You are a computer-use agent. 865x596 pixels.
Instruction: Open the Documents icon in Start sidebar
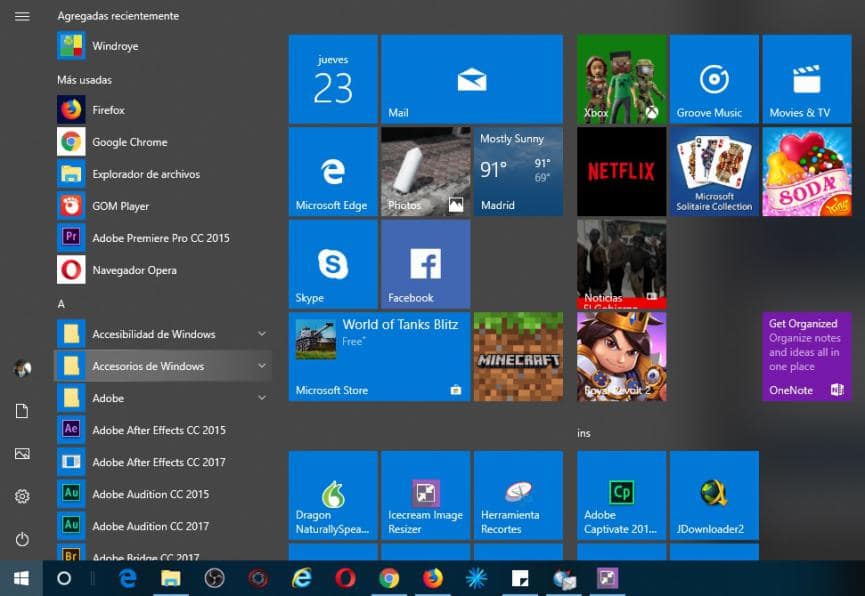[x=22, y=410]
